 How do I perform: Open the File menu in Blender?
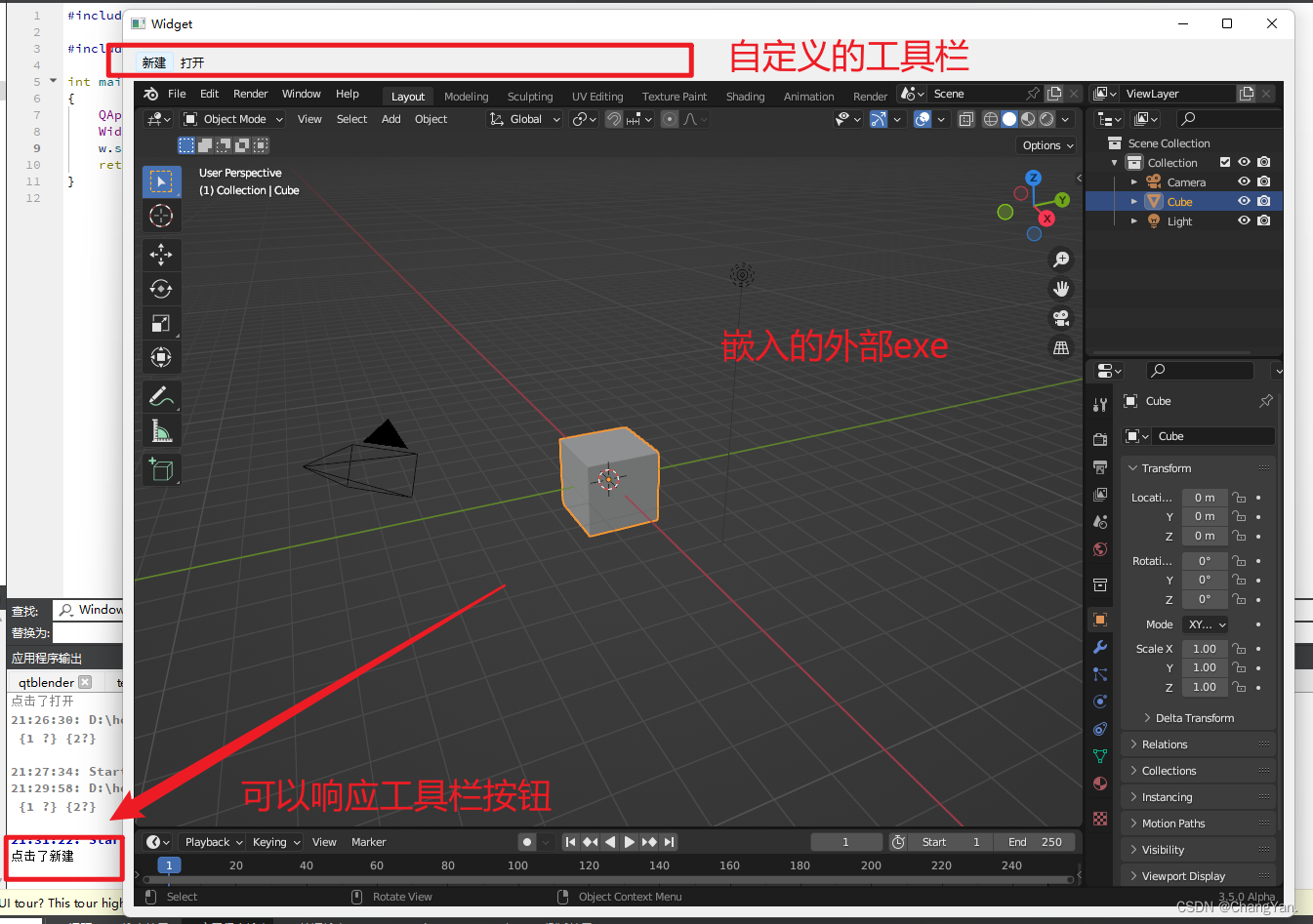pos(177,94)
